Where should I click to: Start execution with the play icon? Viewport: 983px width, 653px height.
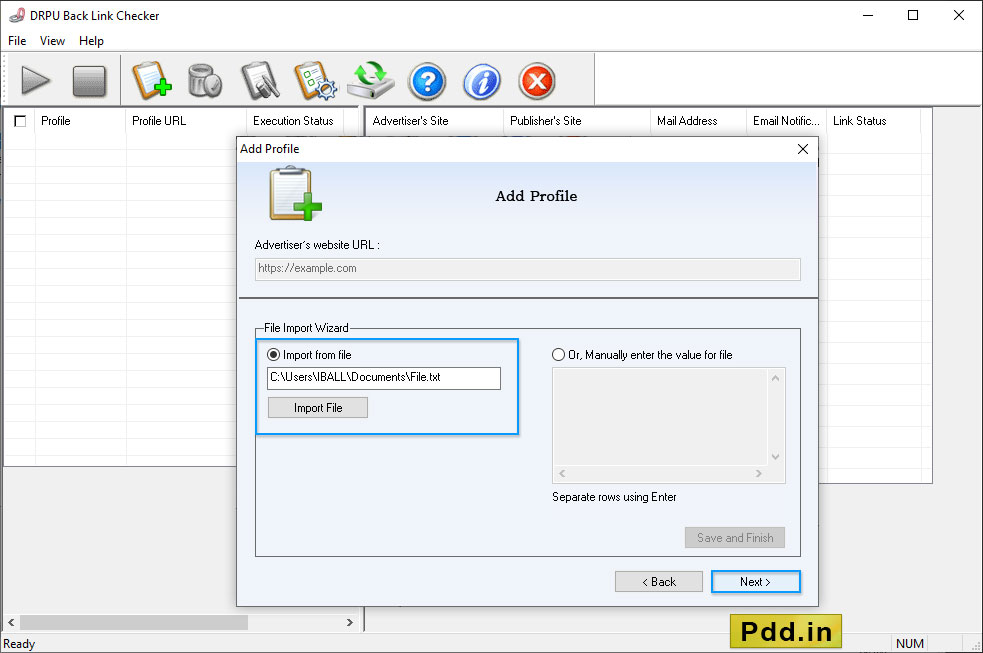[x=35, y=81]
